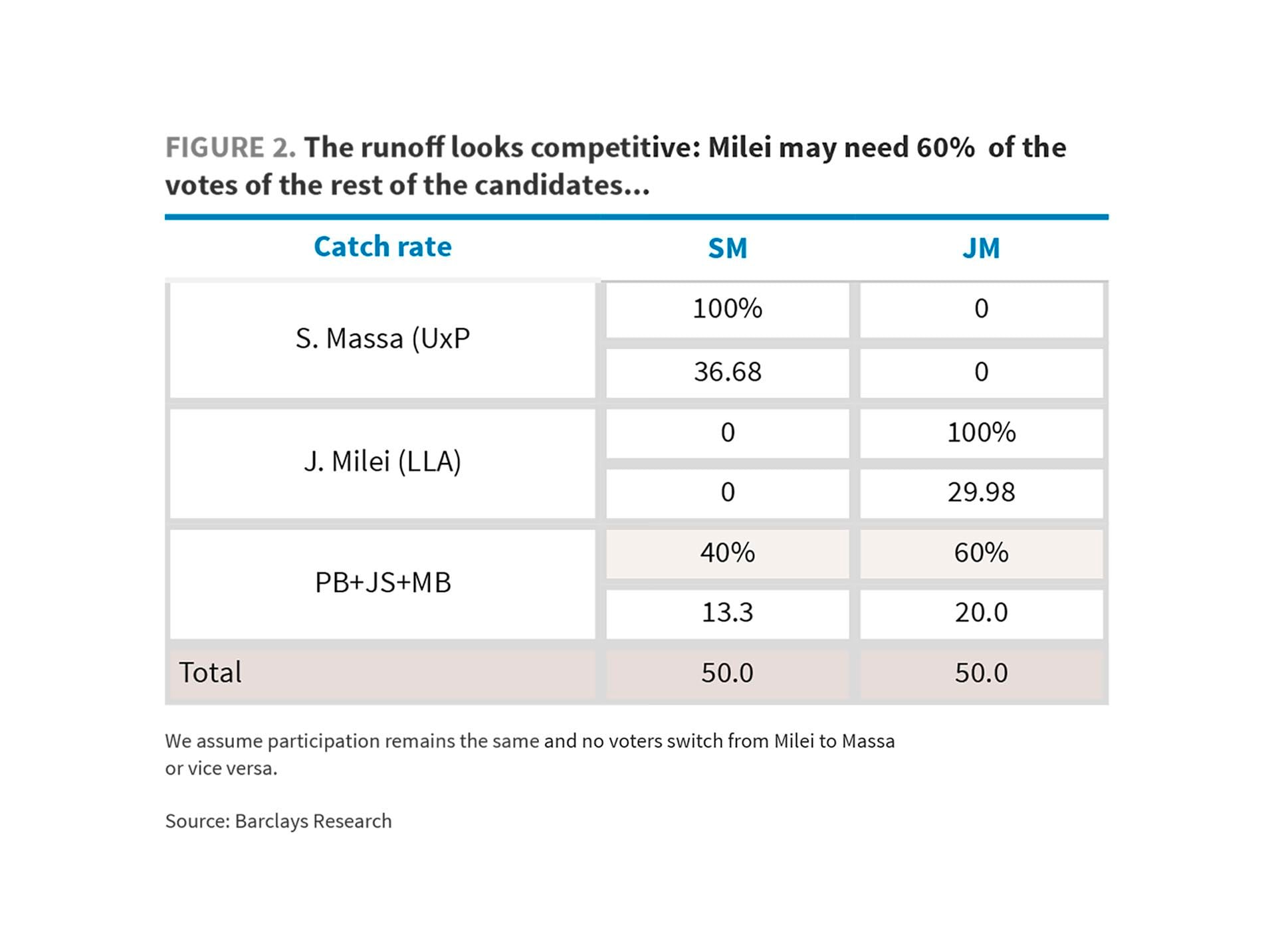Click the "Source: Barclays Research" text
1276x952 pixels.
[278, 821]
